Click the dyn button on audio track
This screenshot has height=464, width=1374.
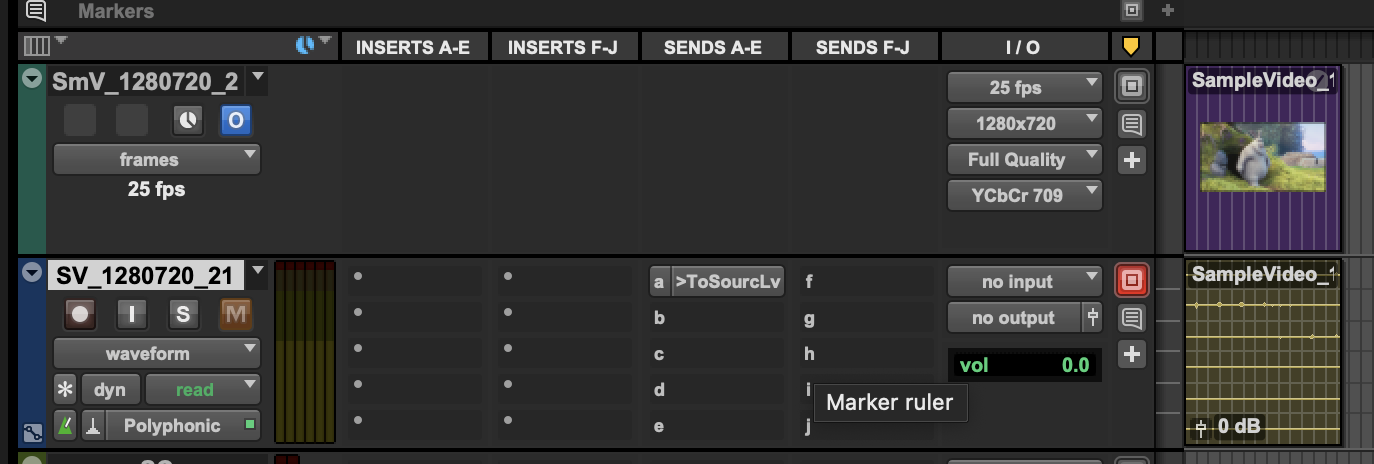click(110, 389)
